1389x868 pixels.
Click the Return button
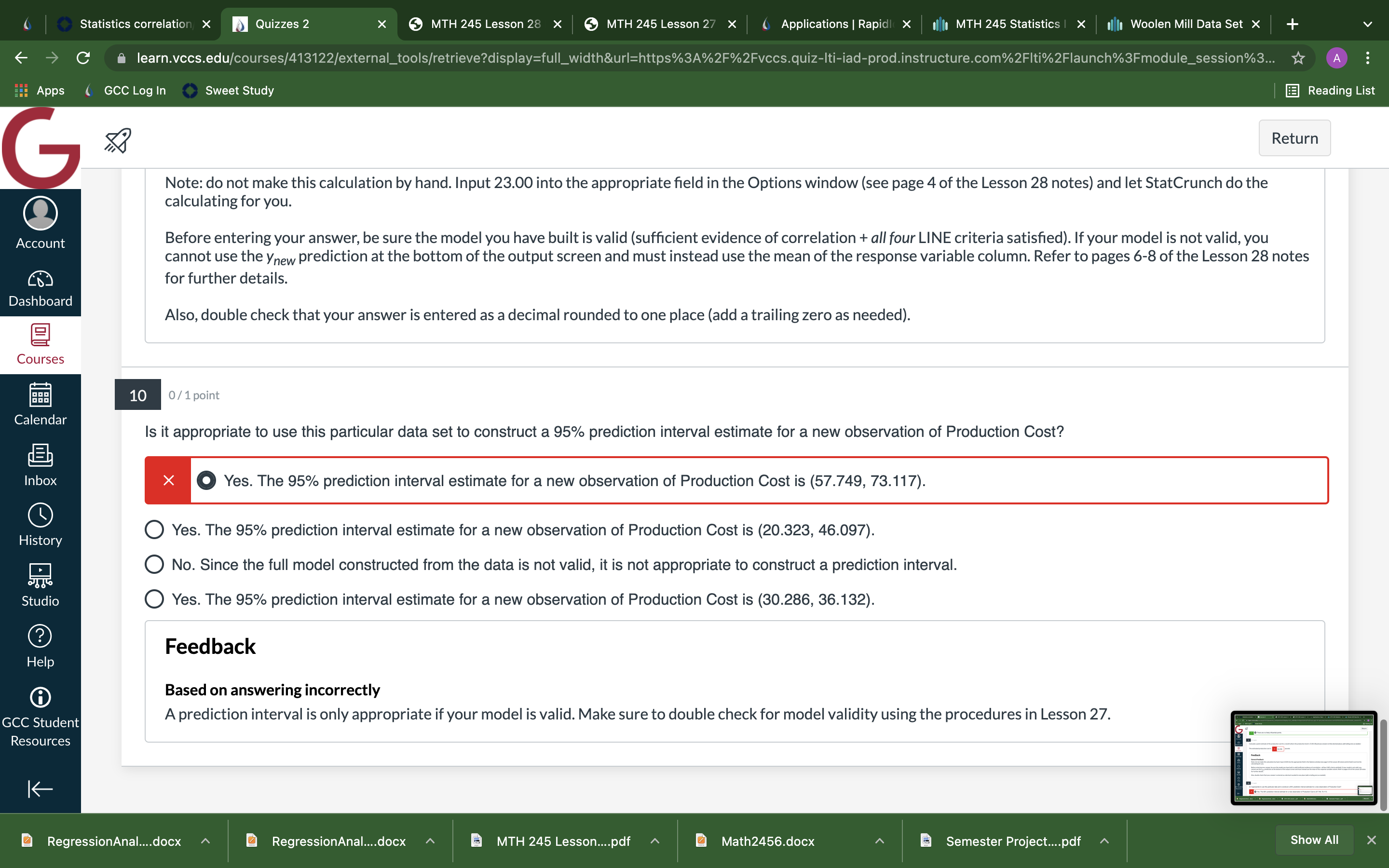(1294, 138)
